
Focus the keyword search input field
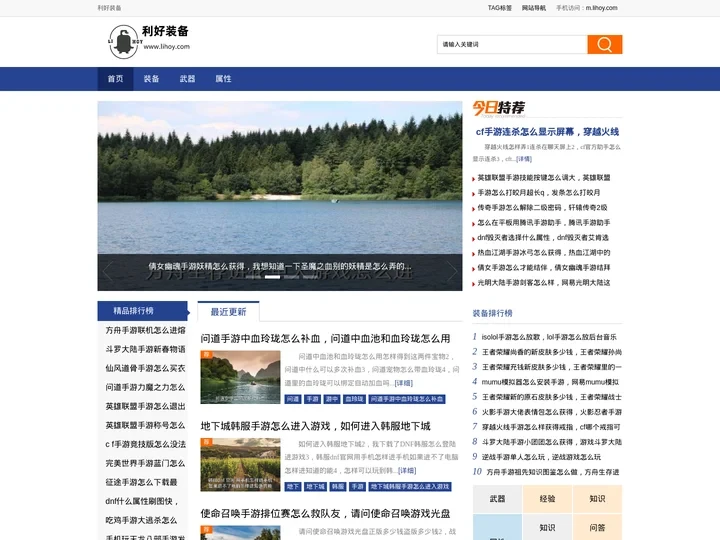pos(512,45)
